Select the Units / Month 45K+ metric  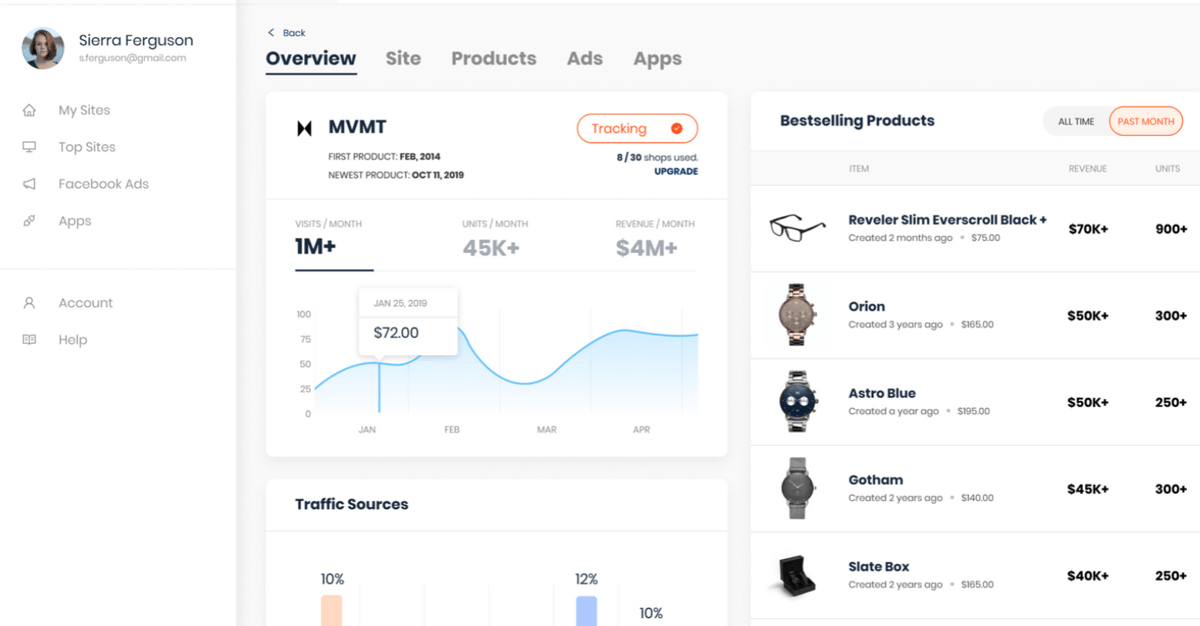(496, 239)
